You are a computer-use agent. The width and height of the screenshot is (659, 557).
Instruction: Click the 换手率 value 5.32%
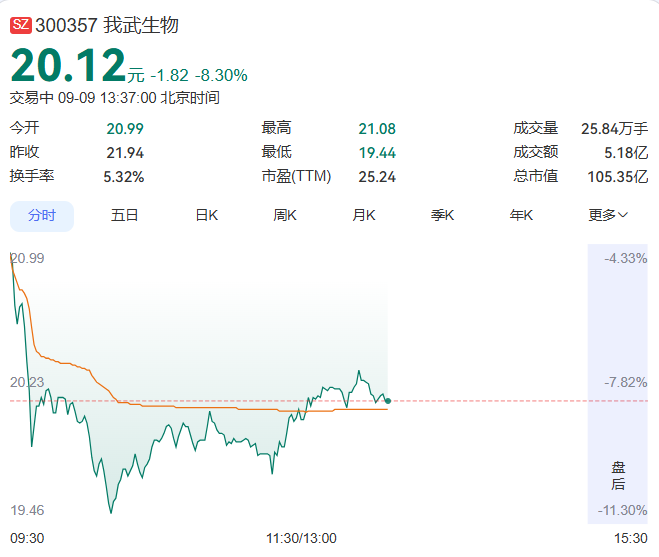click(x=124, y=177)
